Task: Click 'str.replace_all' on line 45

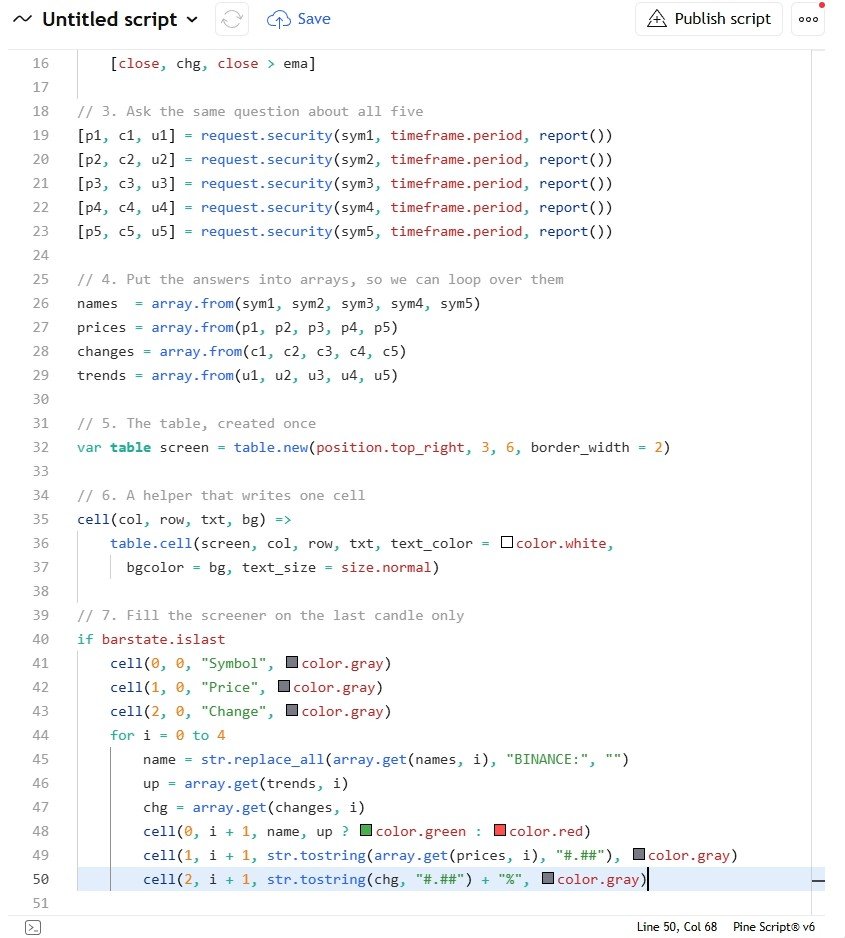Action: tap(262, 760)
